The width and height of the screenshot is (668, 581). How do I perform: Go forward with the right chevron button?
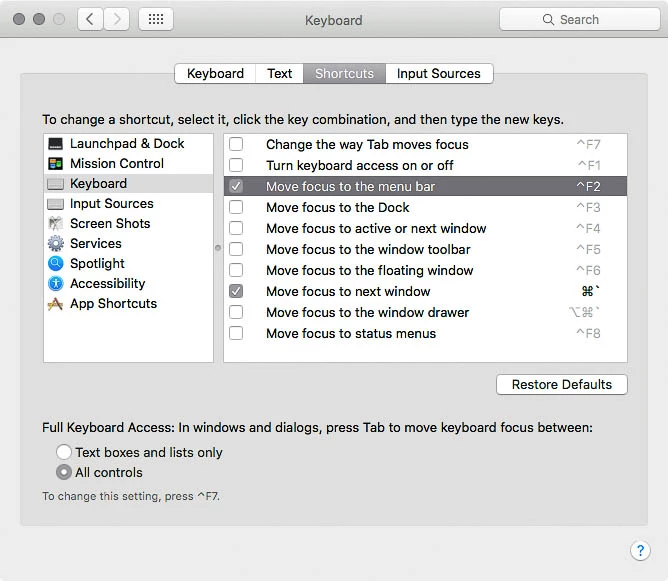[116, 19]
